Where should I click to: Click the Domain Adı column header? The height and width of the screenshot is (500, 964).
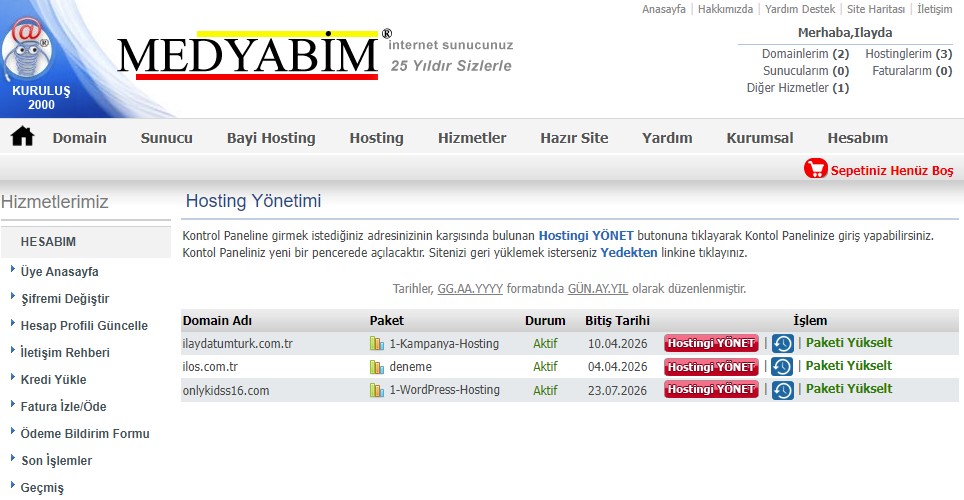pos(217,320)
